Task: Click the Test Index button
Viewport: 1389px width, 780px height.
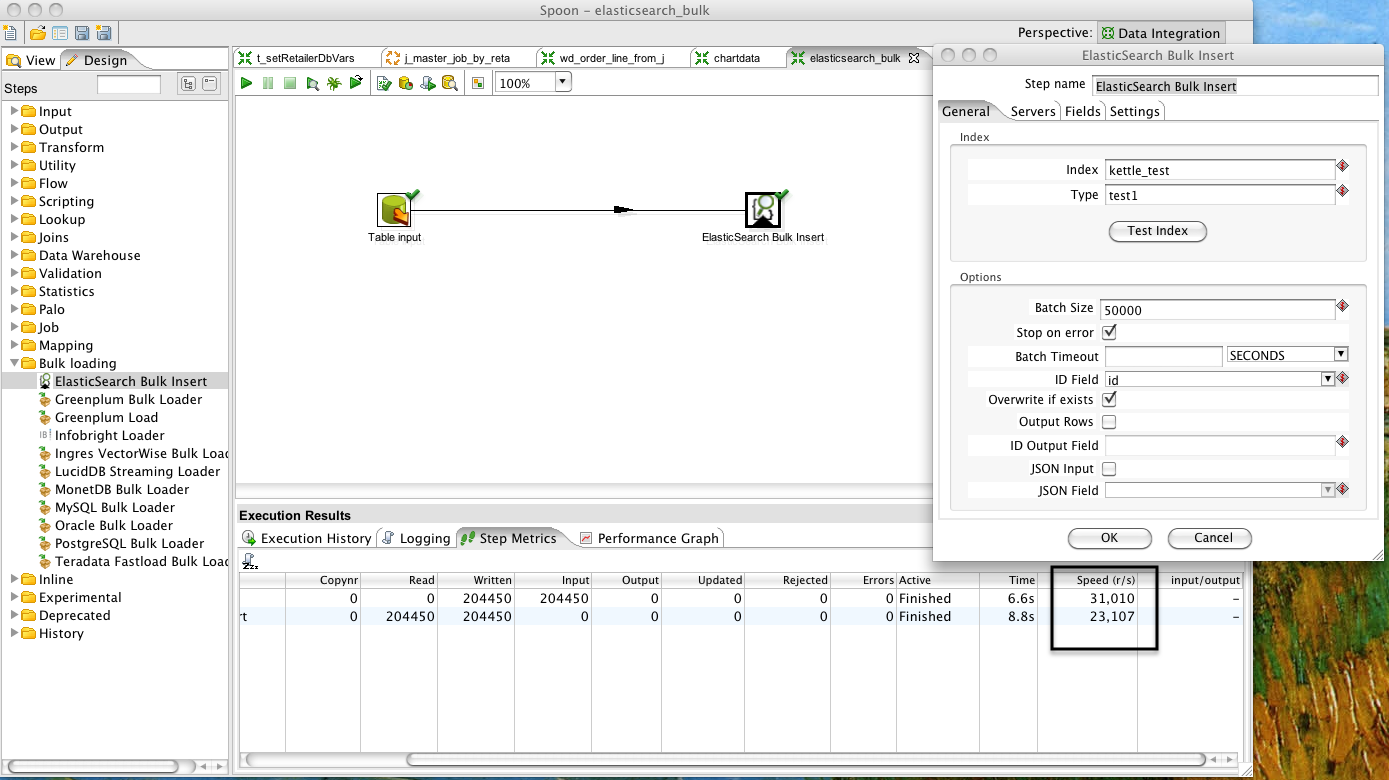Action: [x=1158, y=231]
